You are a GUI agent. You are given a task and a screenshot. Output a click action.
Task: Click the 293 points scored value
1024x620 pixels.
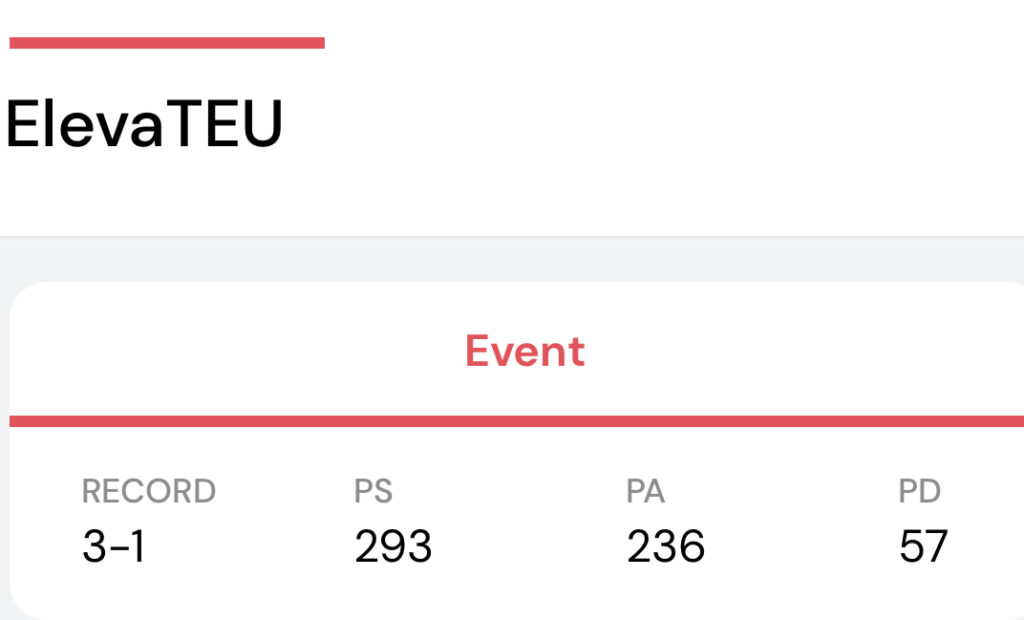click(x=393, y=546)
